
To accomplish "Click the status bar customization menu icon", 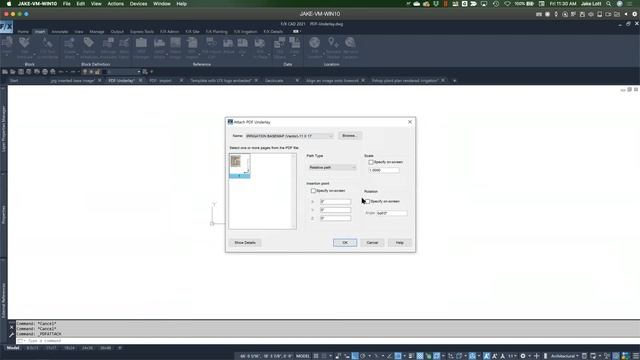I will pyautogui.click(x=636, y=356).
